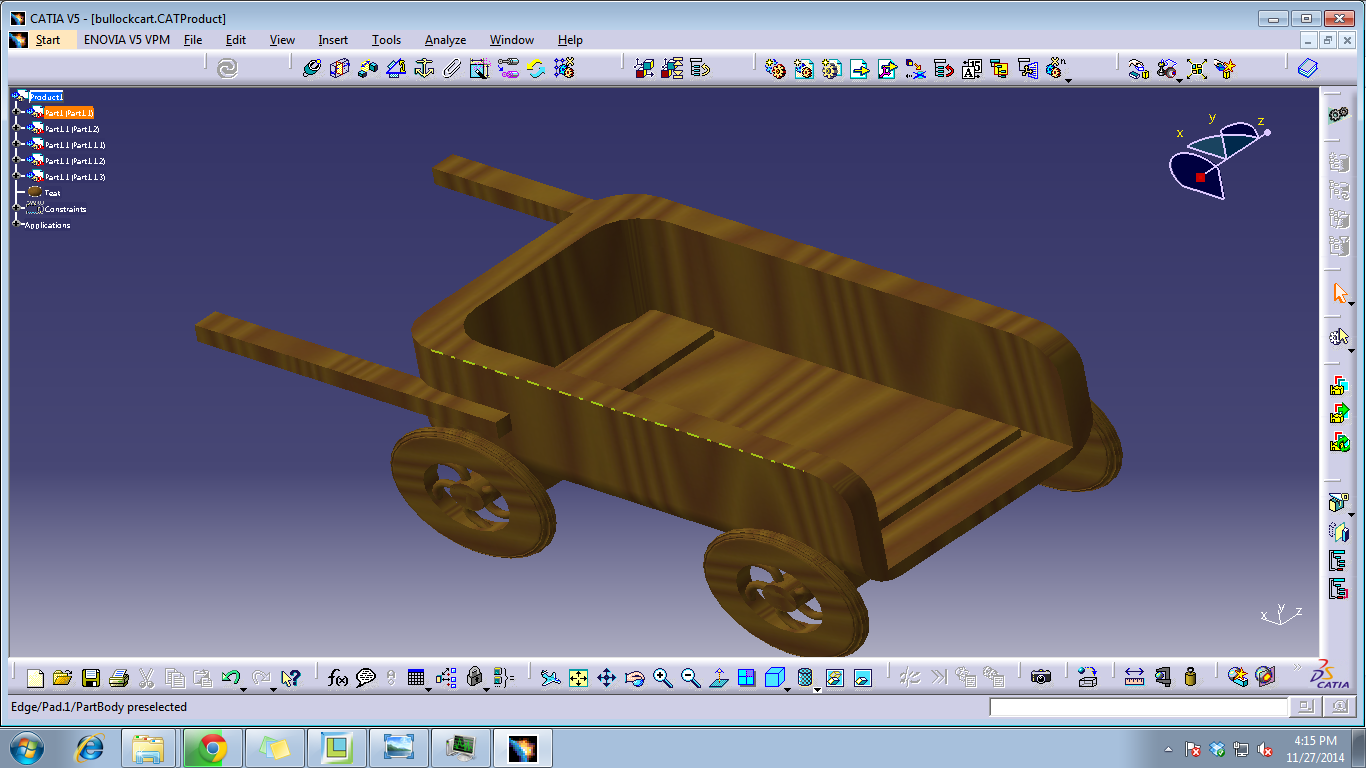1366x768 pixels.
Task: Click the Zoom Out magnifier
Action: click(690, 678)
